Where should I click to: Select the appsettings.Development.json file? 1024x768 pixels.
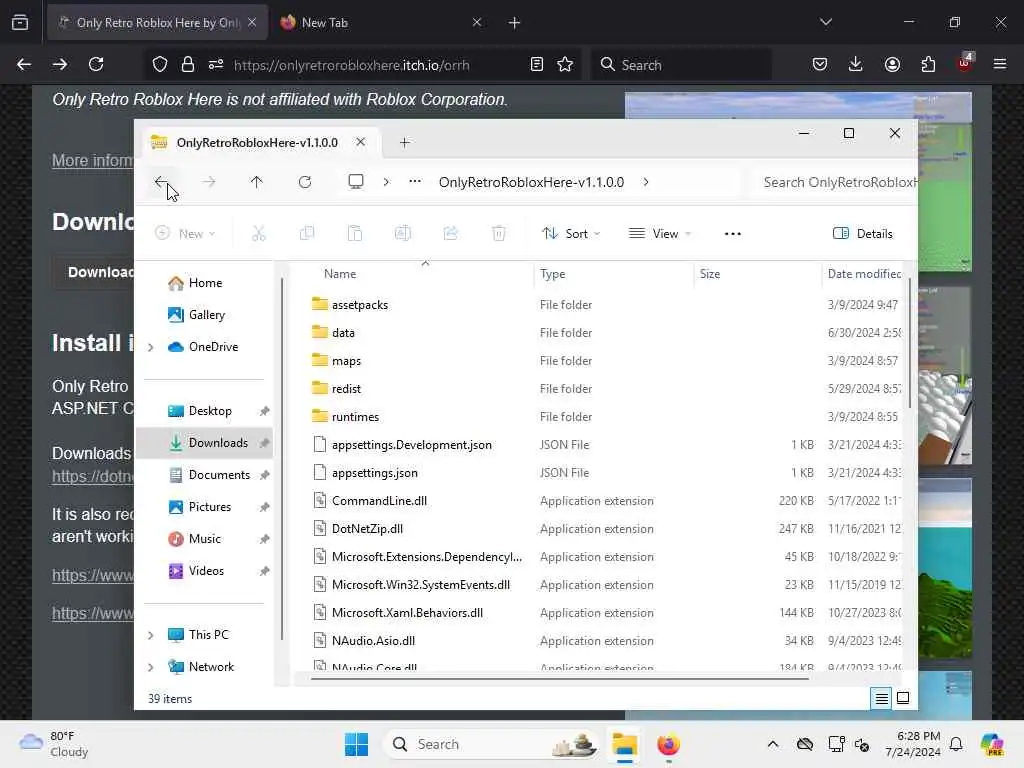click(411, 445)
